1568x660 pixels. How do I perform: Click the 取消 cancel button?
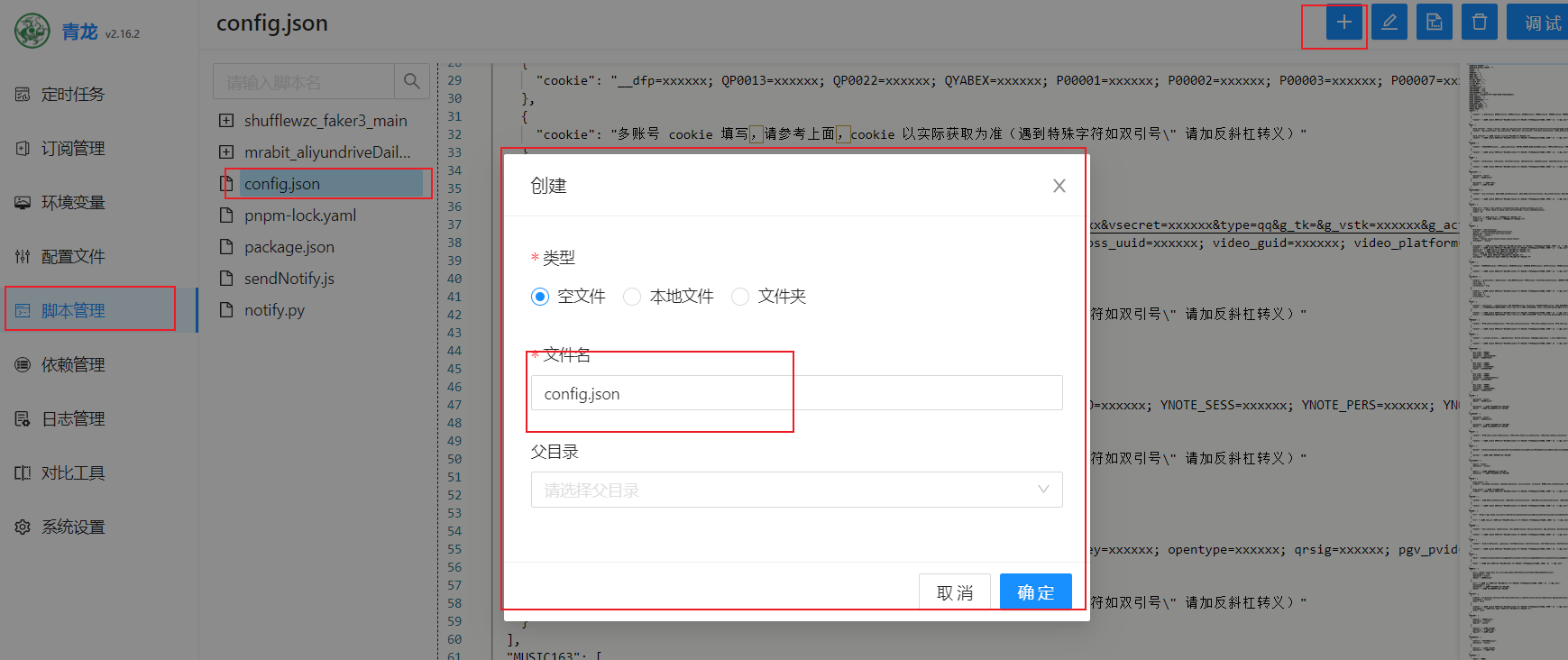[x=955, y=591]
